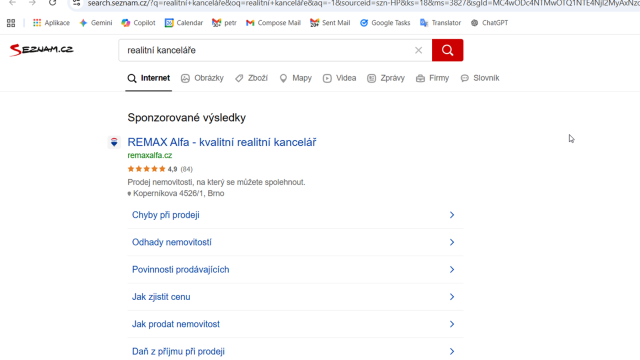Reload the page with refresh icon

pyautogui.click(x=53, y=3)
